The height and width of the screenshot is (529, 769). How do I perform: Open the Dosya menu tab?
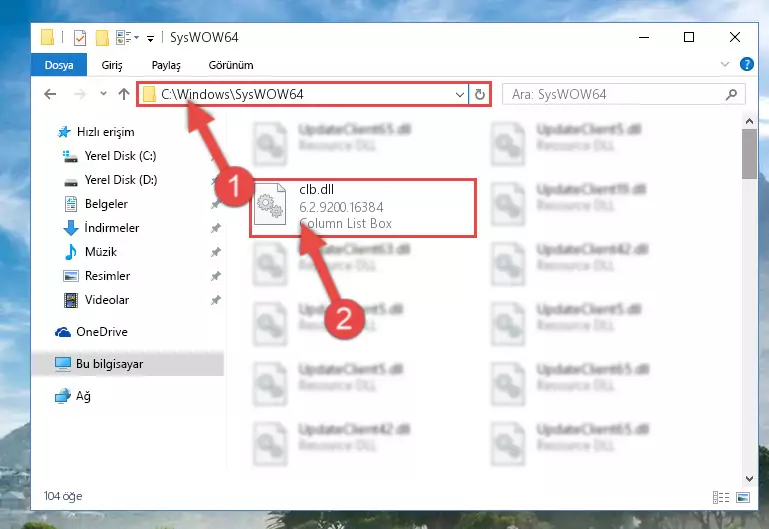tap(59, 65)
